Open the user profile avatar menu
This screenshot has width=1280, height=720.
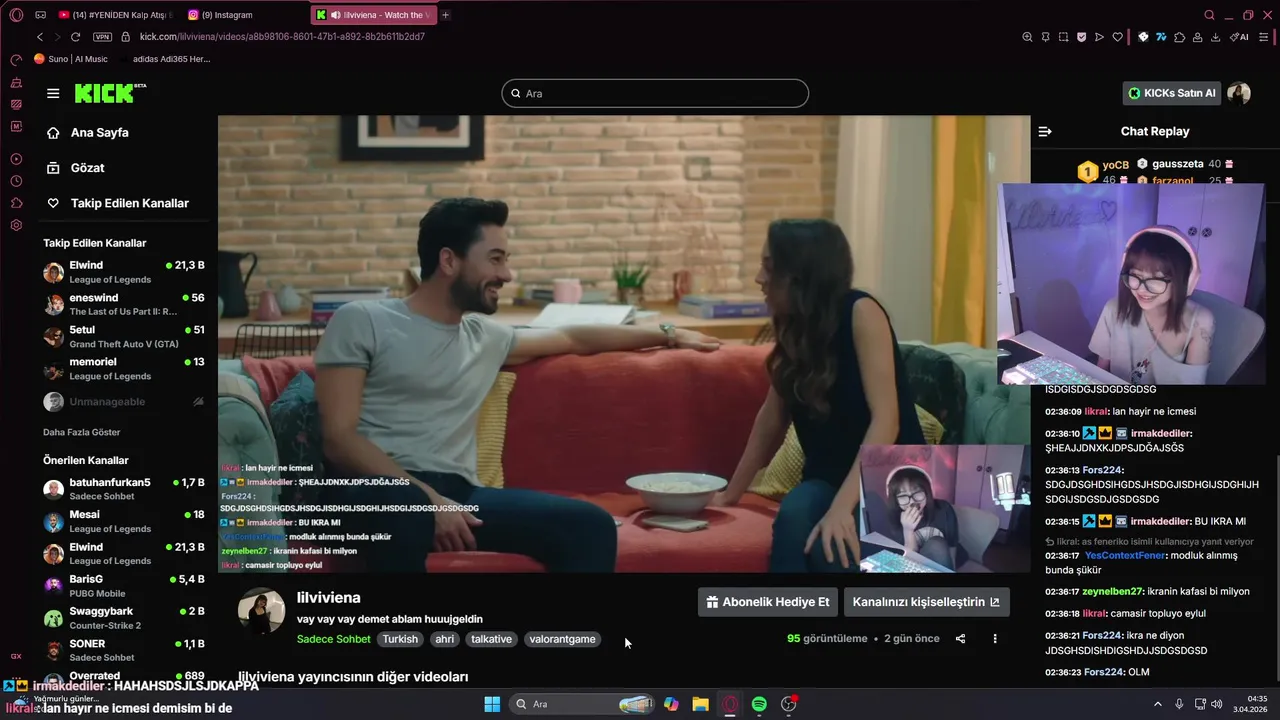click(x=1239, y=93)
